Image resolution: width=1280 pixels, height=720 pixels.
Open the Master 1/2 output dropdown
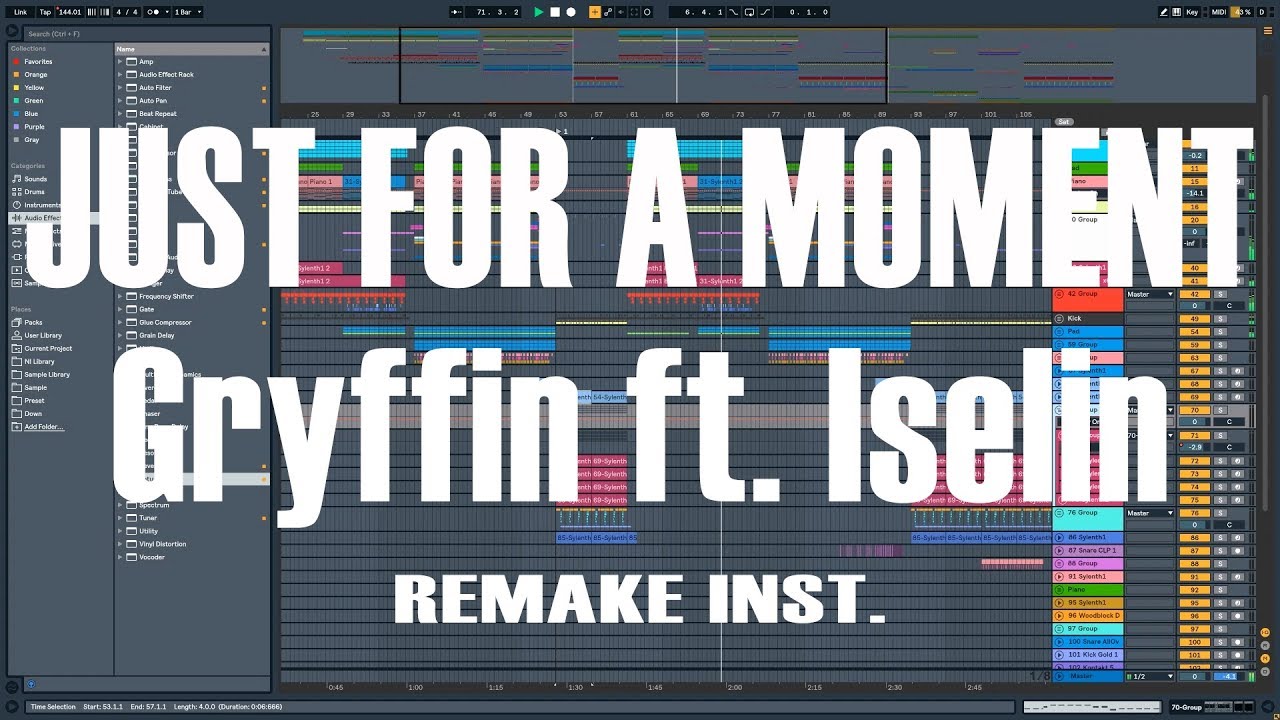[x=1150, y=676]
